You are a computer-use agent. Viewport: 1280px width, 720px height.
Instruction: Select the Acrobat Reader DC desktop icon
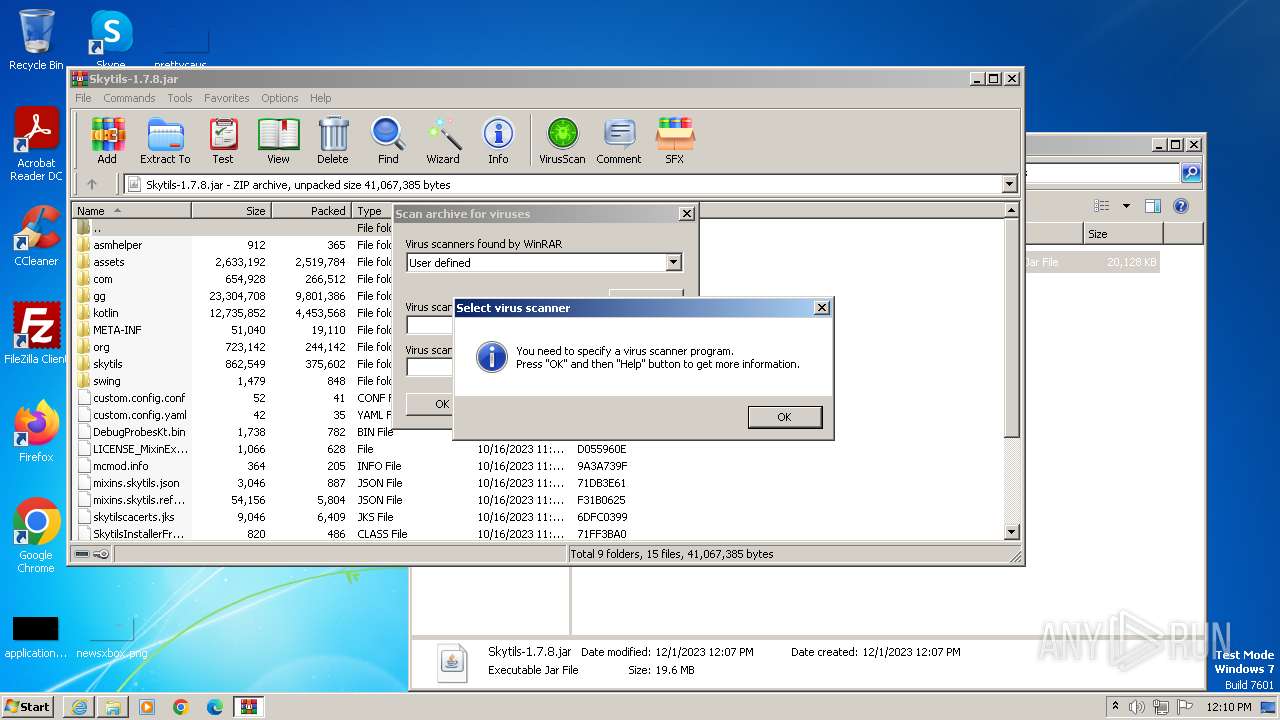(36, 144)
